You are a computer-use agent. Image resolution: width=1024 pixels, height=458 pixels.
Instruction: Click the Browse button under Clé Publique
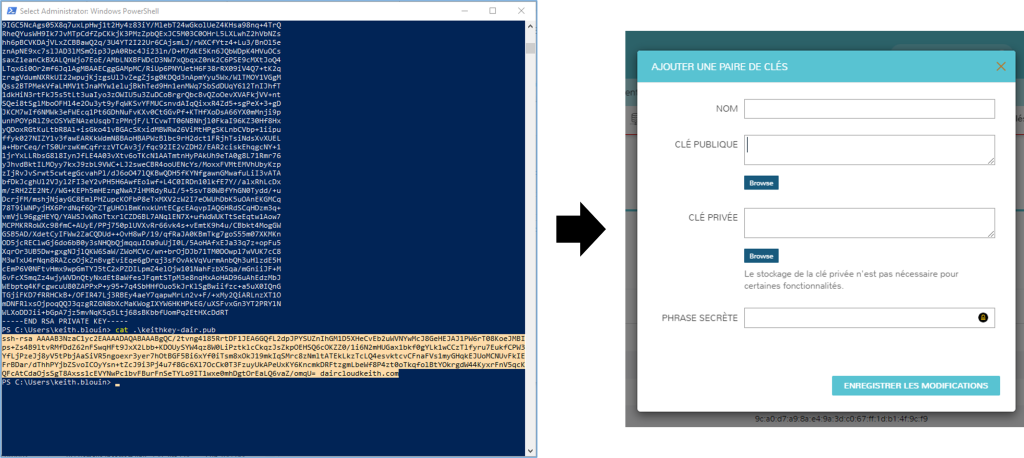tap(761, 183)
